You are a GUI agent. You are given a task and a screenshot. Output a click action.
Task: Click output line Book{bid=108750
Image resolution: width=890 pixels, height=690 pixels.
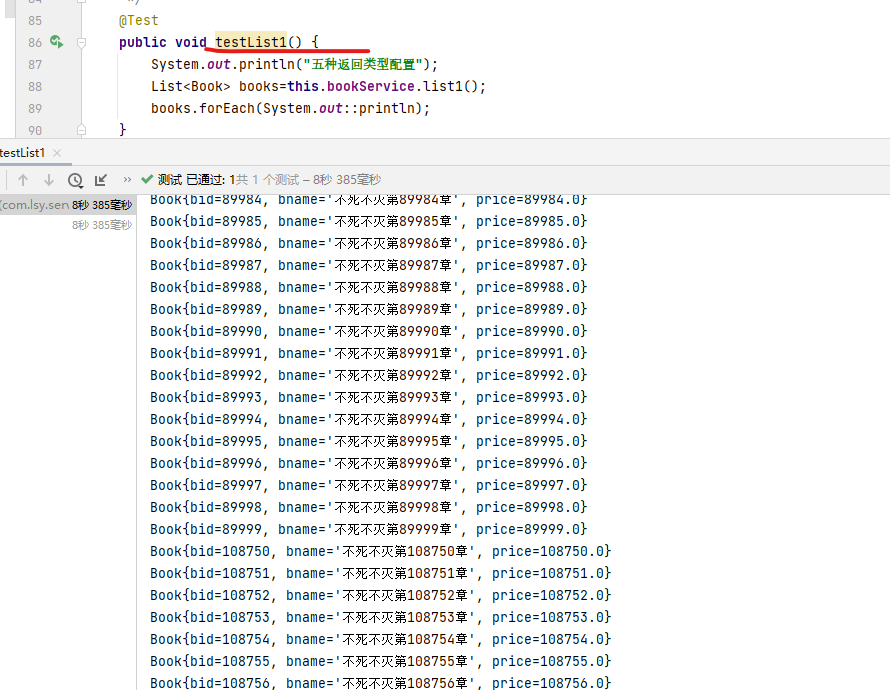coord(380,552)
